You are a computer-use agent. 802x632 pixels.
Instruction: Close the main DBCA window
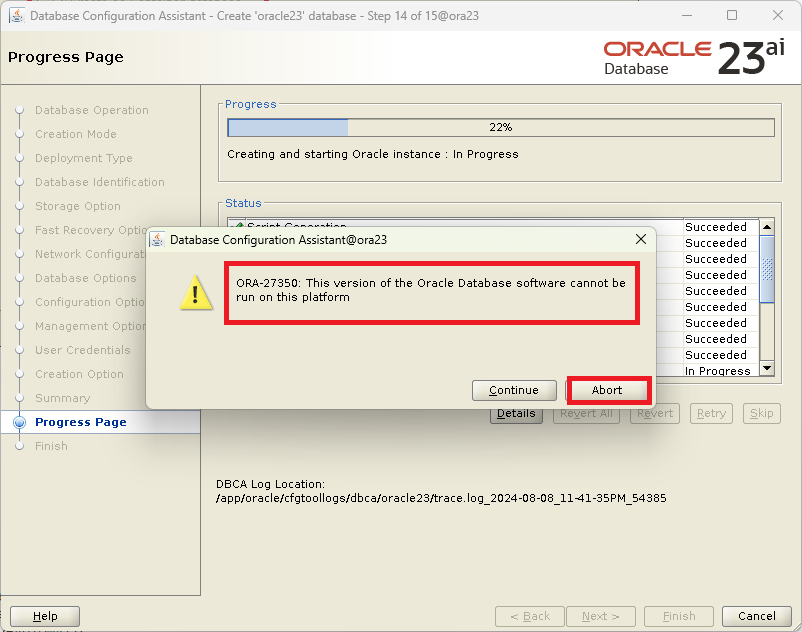tap(777, 15)
